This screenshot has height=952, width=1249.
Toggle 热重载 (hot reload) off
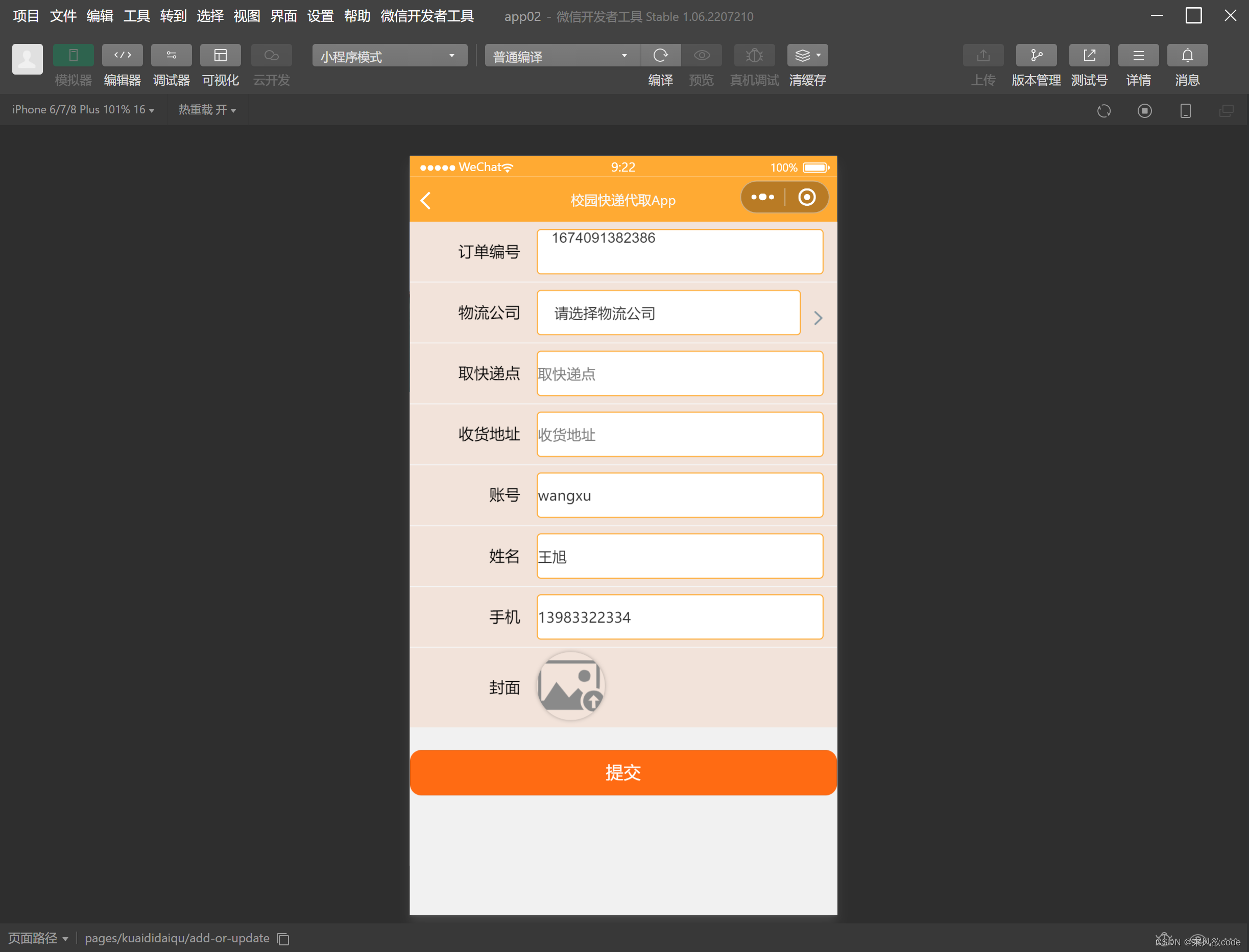tap(207, 109)
